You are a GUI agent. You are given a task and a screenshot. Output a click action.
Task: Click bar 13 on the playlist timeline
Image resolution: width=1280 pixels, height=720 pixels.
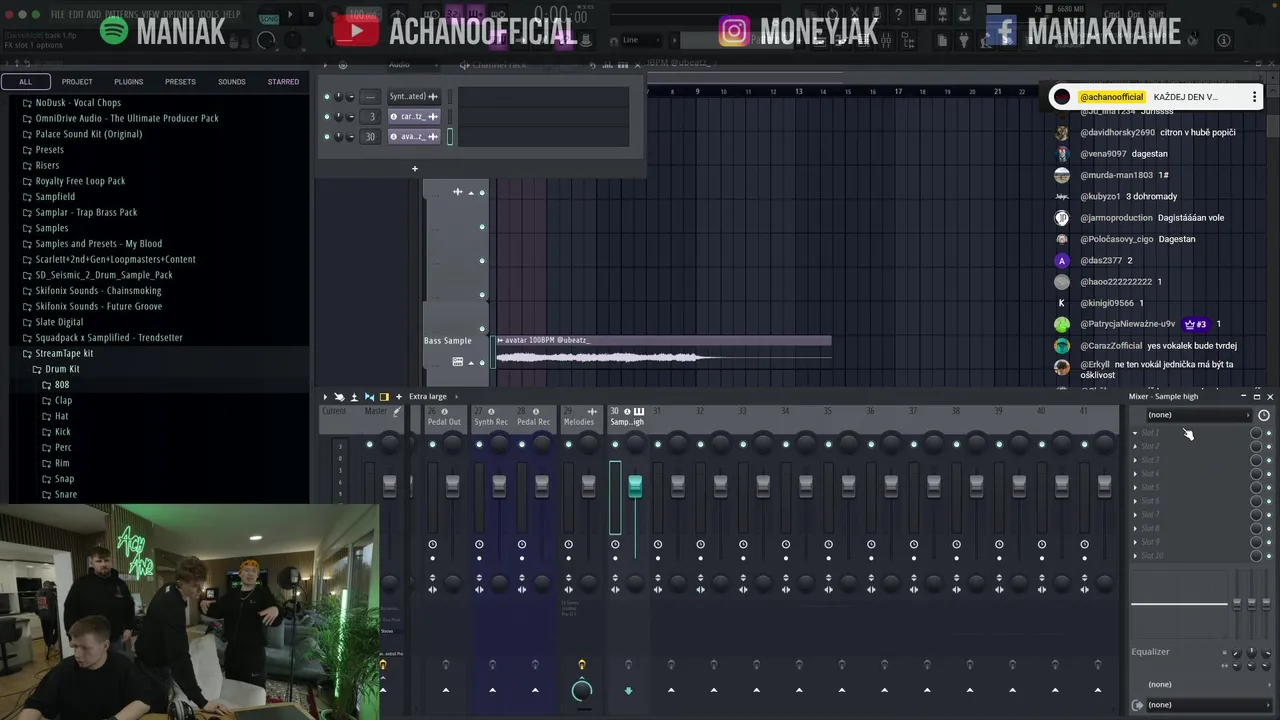pos(798,91)
